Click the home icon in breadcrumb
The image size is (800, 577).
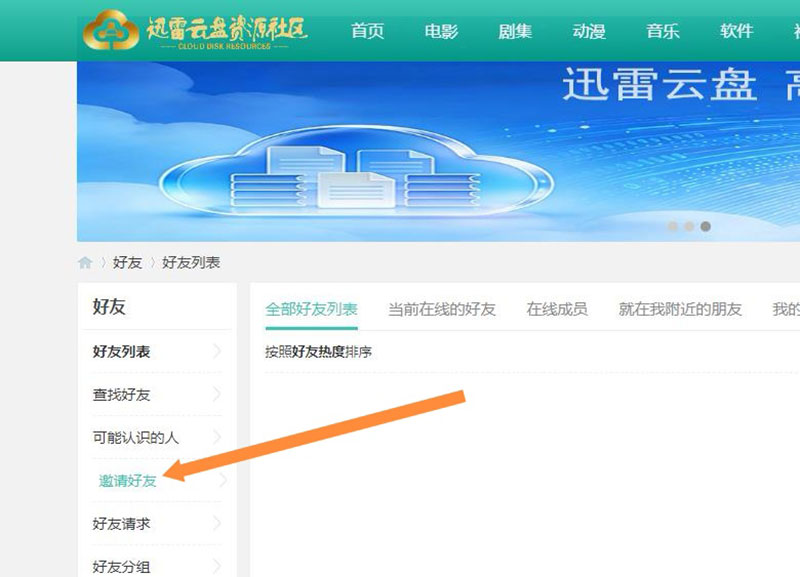click(x=86, y=263)
